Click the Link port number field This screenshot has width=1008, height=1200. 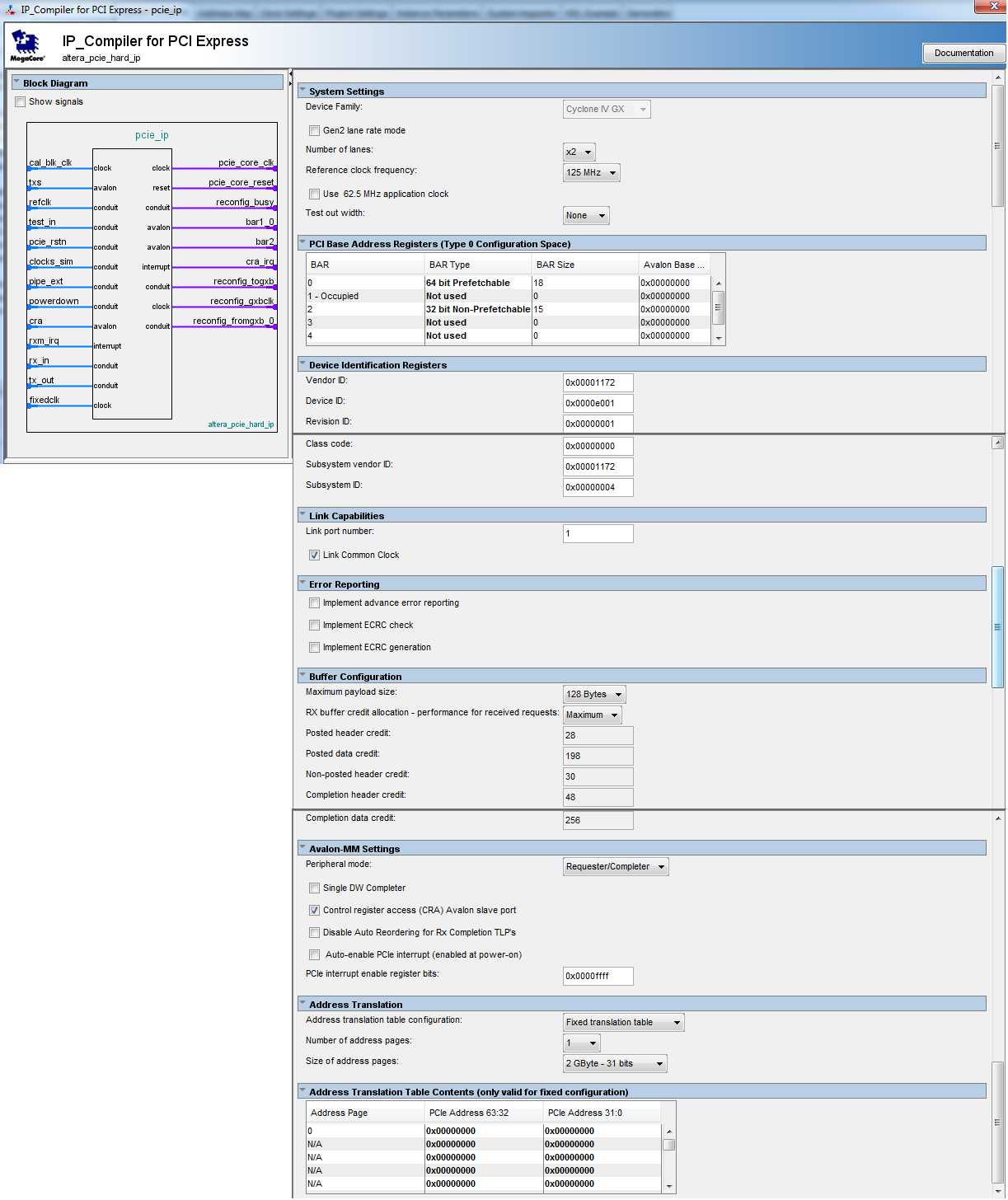pyautogui.click(x=598, y=534)
